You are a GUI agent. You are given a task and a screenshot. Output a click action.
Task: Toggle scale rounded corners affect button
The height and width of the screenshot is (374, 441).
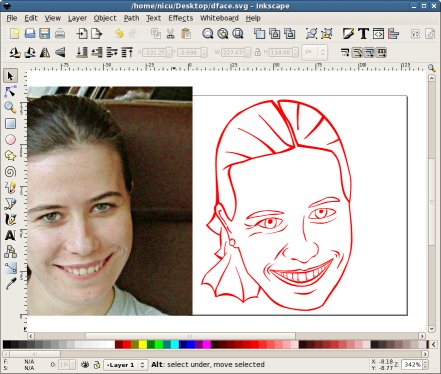pos(357,52)
